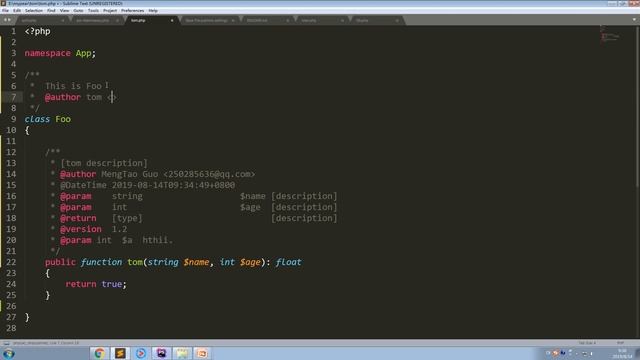Select the tom.php editor tab
The image size is (640, 360).
click(151, 20)
